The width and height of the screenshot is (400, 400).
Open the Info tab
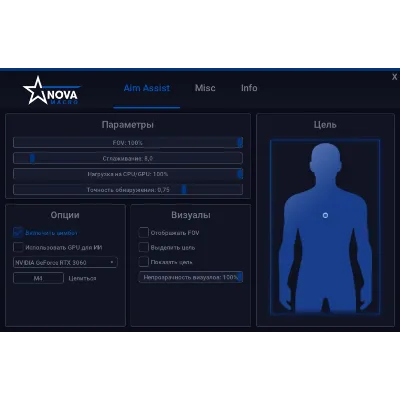click(249, 88)
